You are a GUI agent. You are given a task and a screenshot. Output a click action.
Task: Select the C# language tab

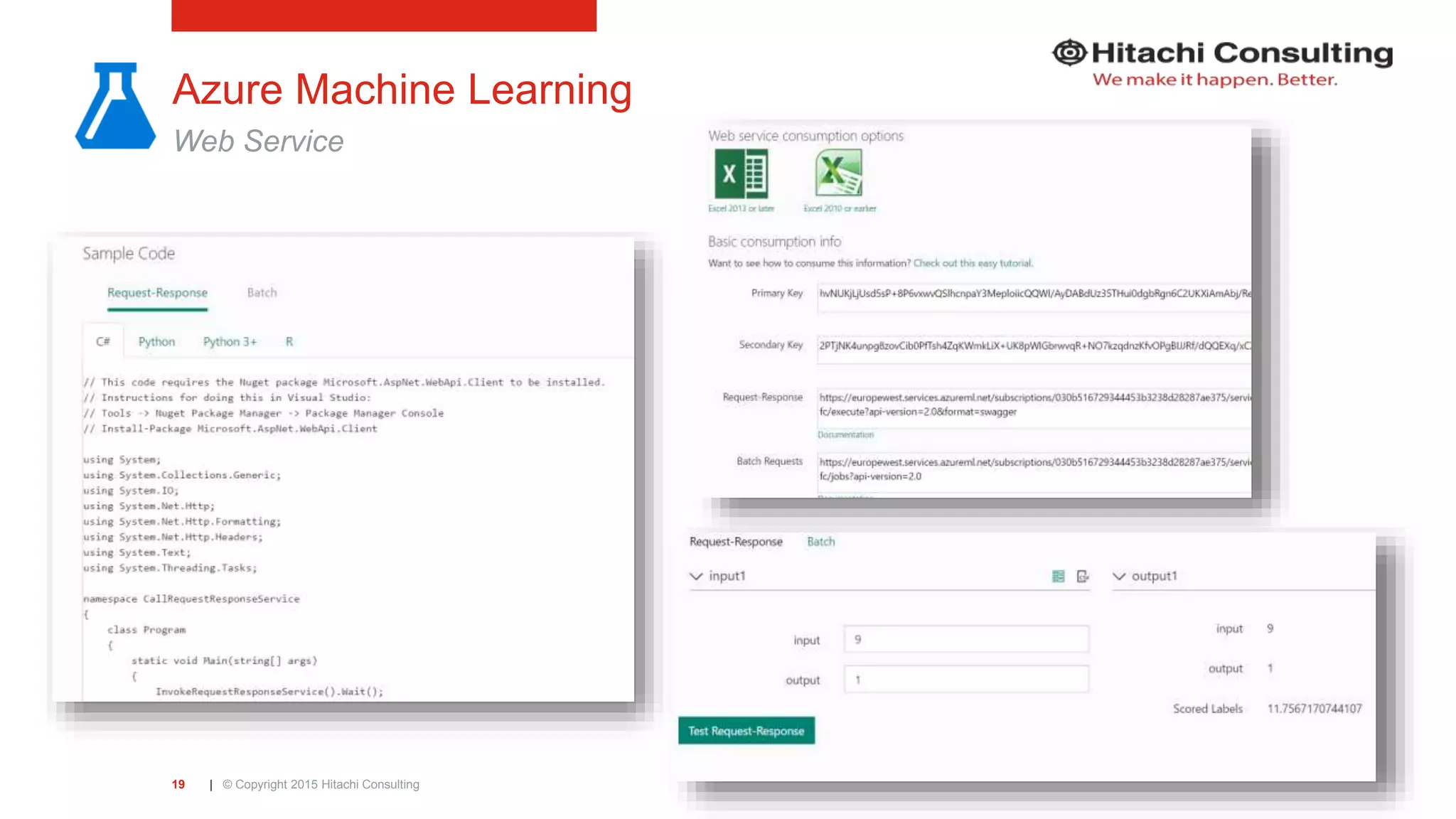click(103, 342)
